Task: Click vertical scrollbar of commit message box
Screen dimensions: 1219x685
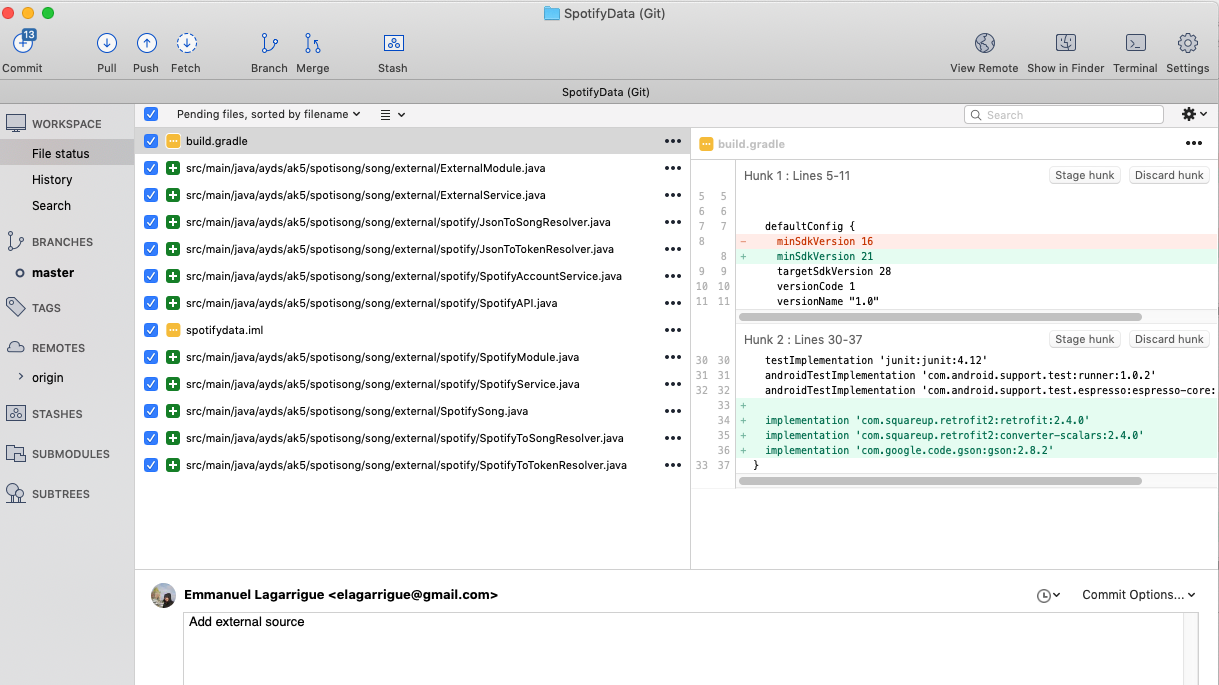Action: pyautogui.click(x=1190, y=649)
